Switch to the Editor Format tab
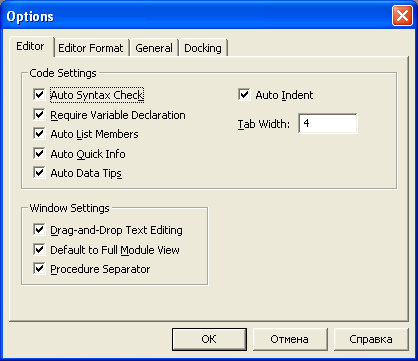 (x=91, y=48)
